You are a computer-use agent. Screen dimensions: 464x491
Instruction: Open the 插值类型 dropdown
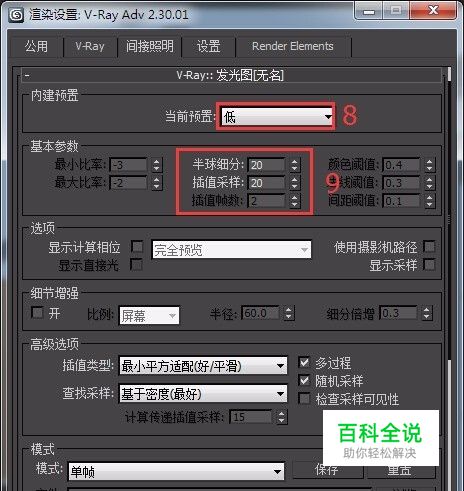point(203,366)
